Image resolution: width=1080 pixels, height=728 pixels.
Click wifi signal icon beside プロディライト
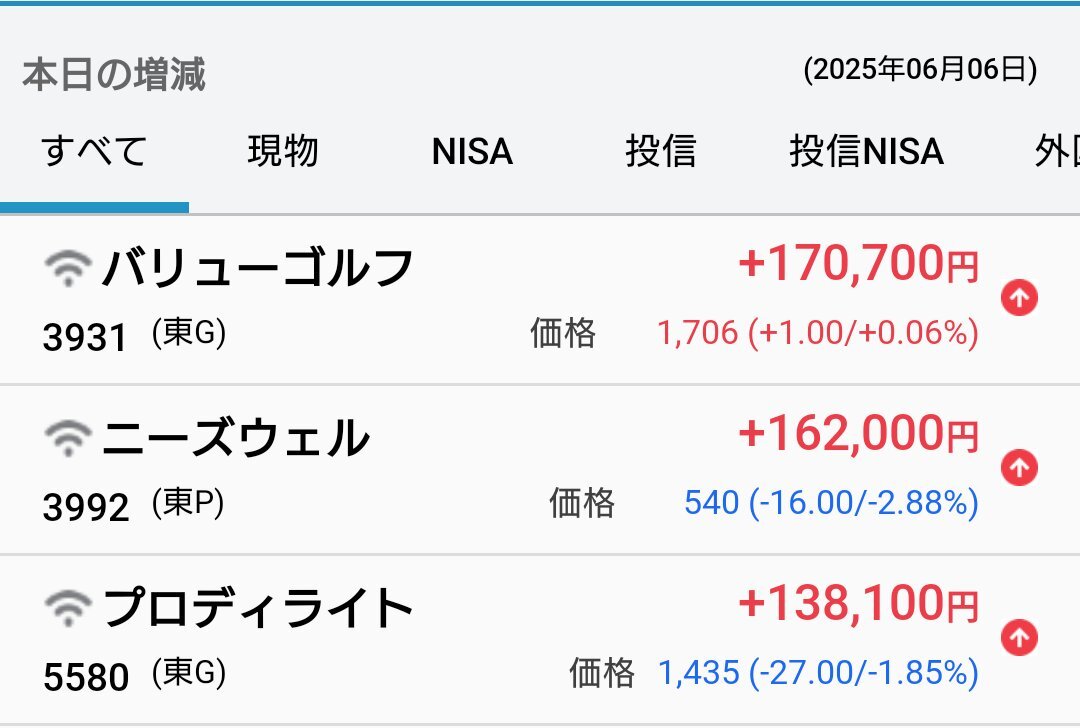click(x=68, y=607)
